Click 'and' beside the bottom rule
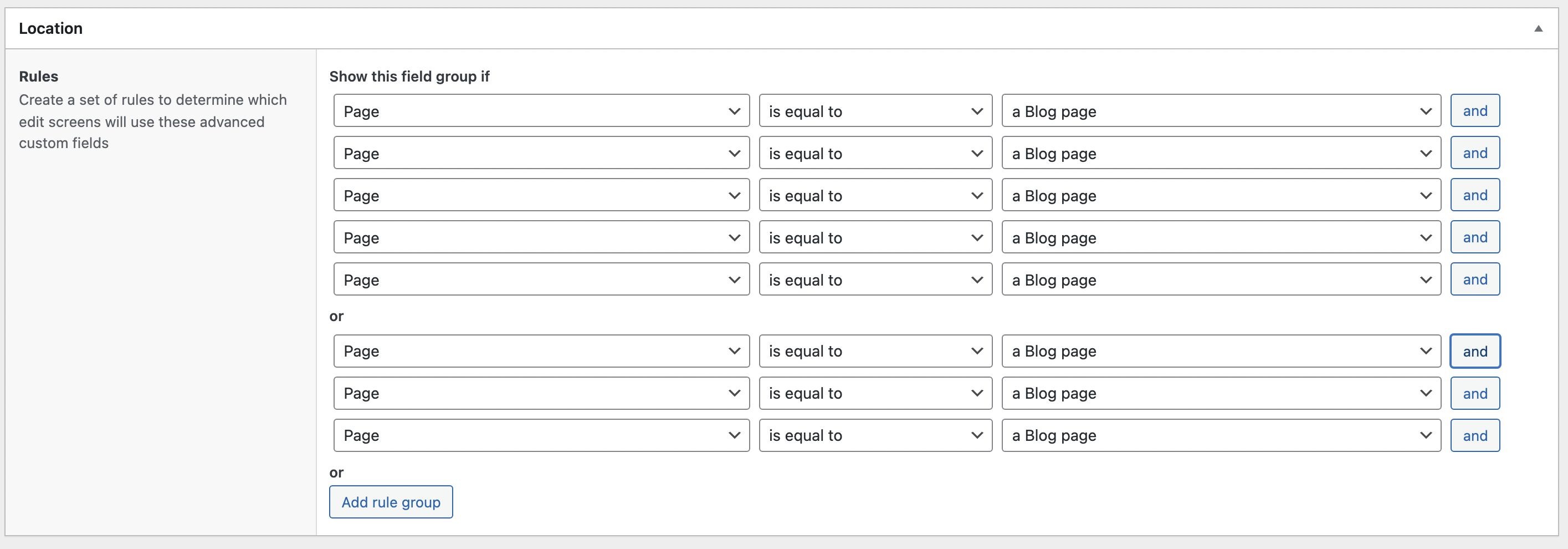1568x549 pixels. [1475, 435]
